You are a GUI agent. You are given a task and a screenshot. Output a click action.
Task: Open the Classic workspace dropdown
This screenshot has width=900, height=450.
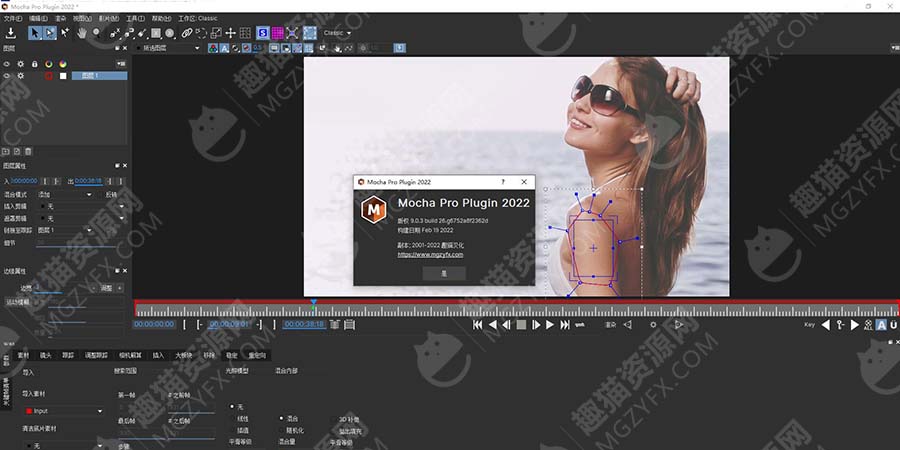coord(338,33)
